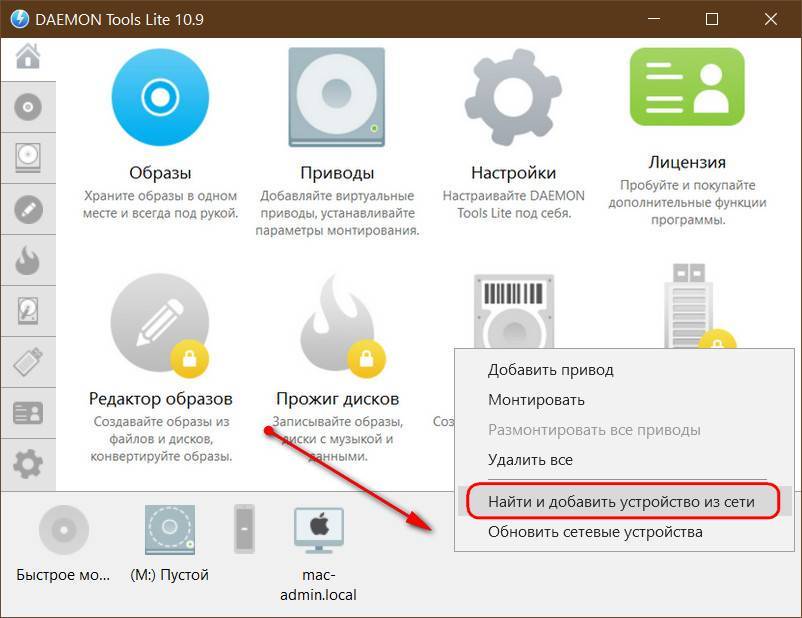802x618 pixels.
Task: Click the Образы heading text
Action: click(160, 173)
